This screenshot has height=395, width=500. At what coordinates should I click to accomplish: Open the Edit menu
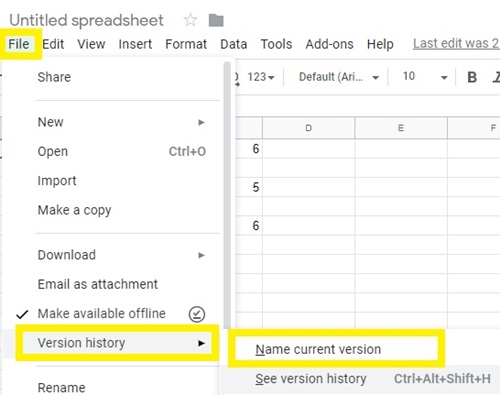(53, 44)
